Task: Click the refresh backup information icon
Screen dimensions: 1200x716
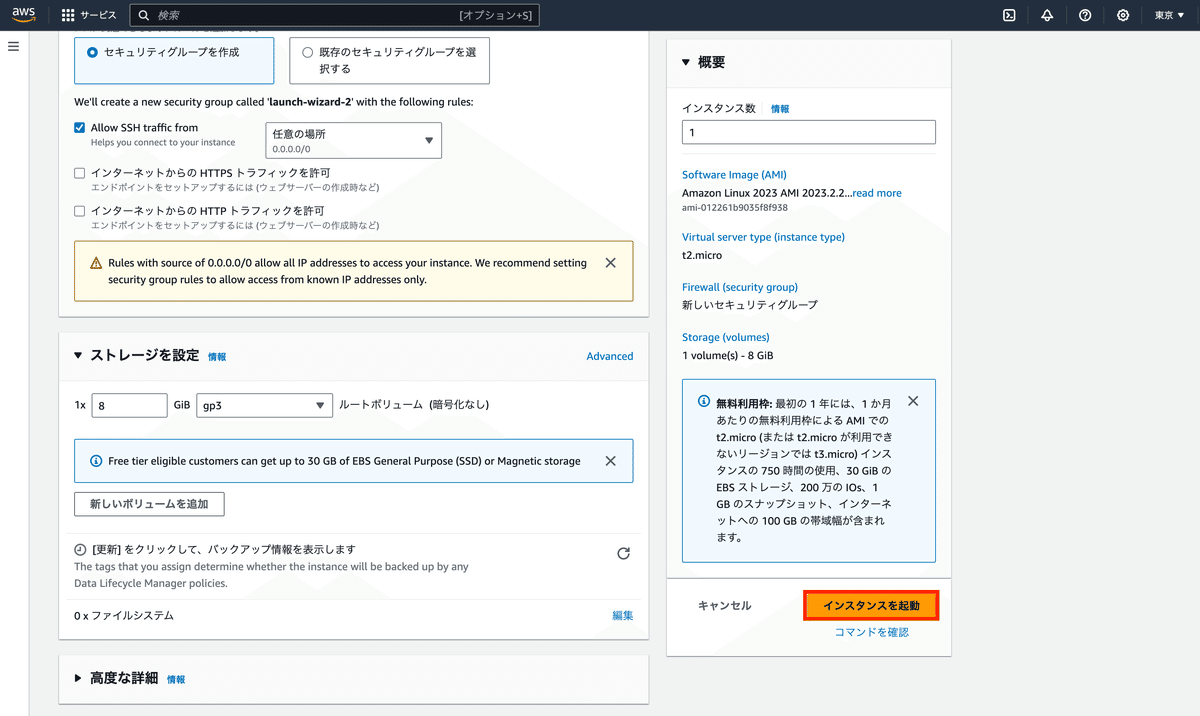Action: 623,553
